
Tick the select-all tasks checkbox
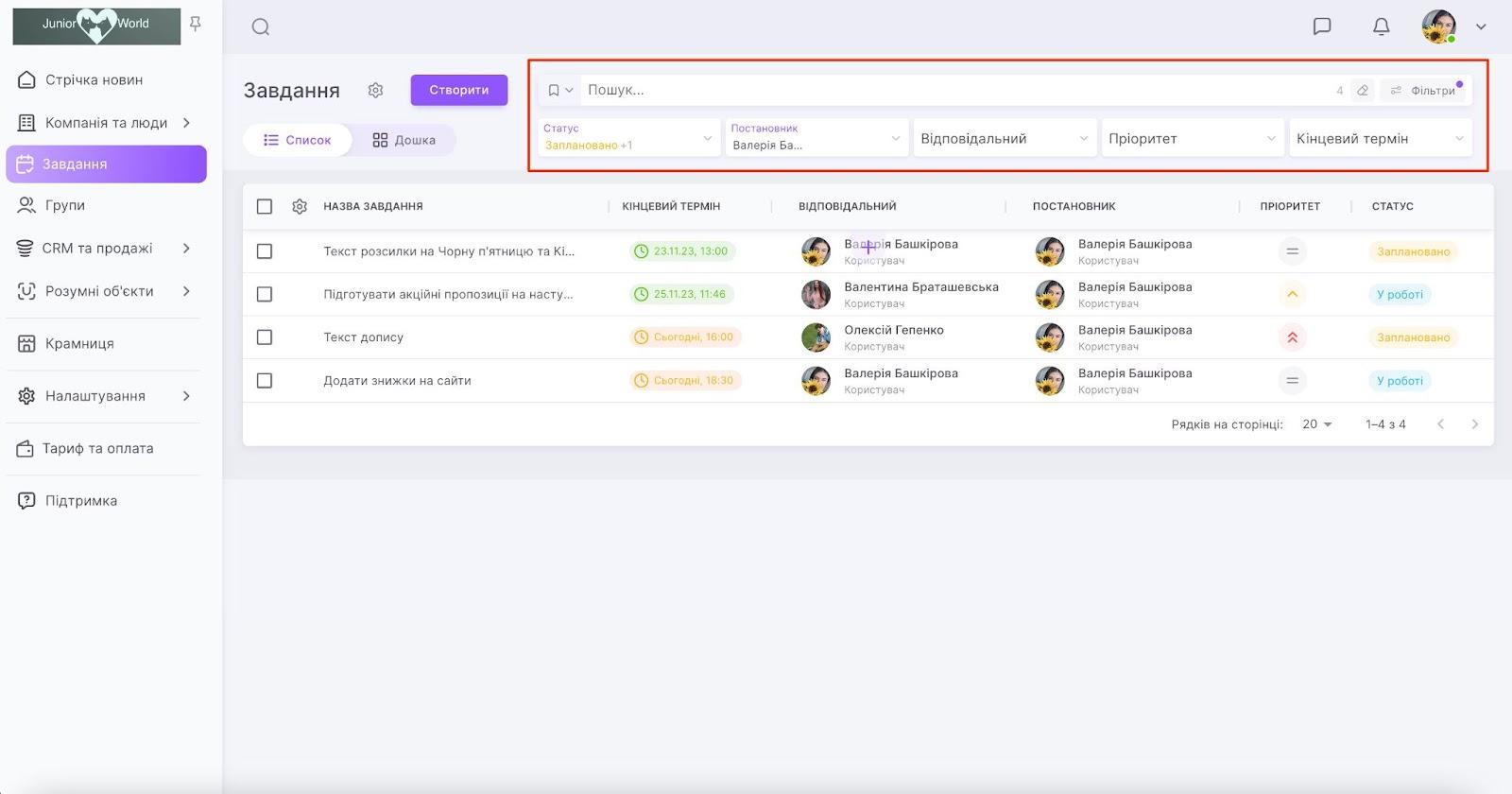click(265, 206)
